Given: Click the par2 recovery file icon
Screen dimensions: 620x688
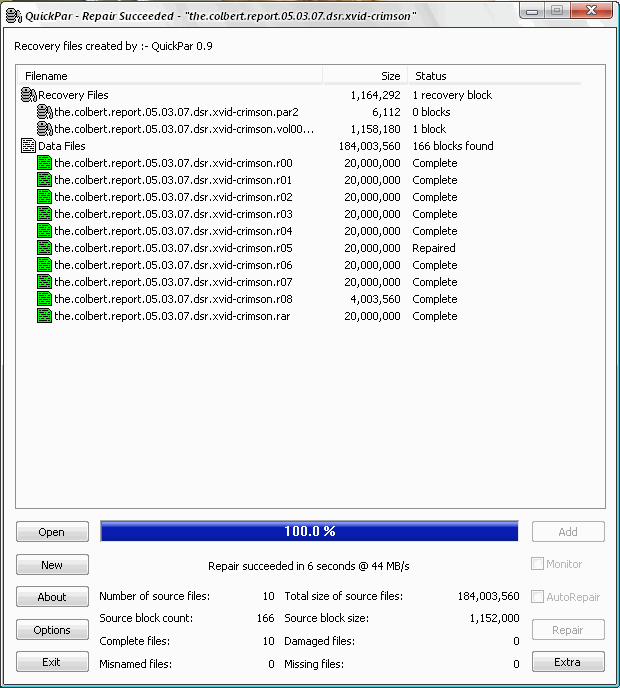Looking at the screenshot, I should 44,112.
